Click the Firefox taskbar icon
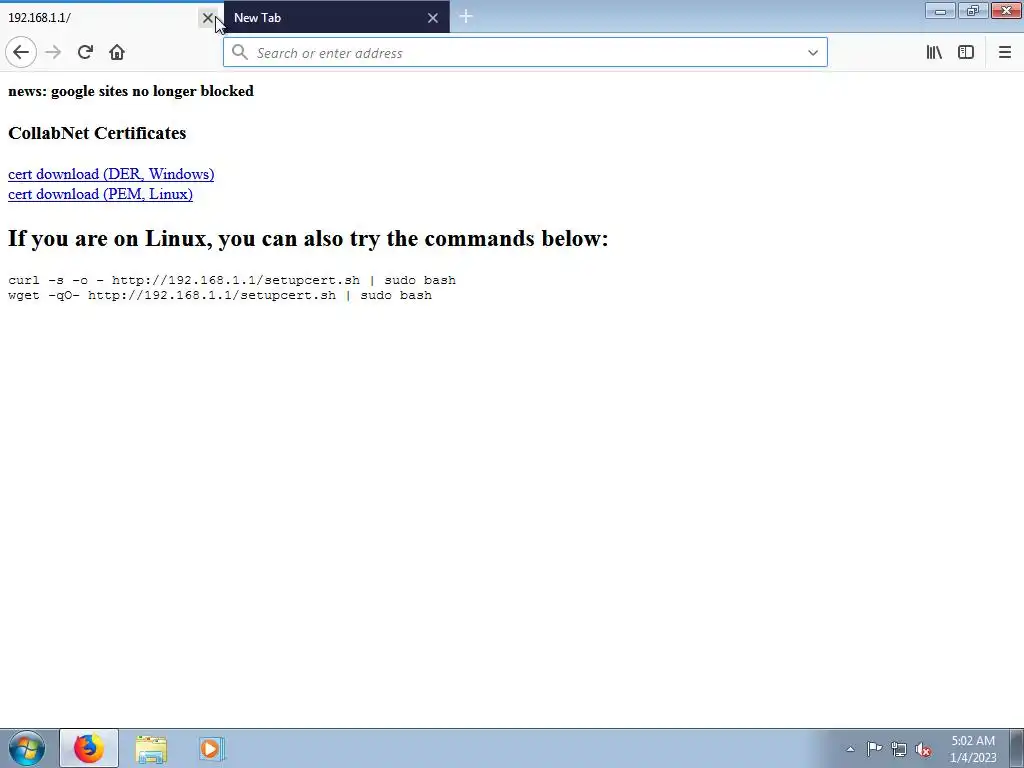 point(89,748)
